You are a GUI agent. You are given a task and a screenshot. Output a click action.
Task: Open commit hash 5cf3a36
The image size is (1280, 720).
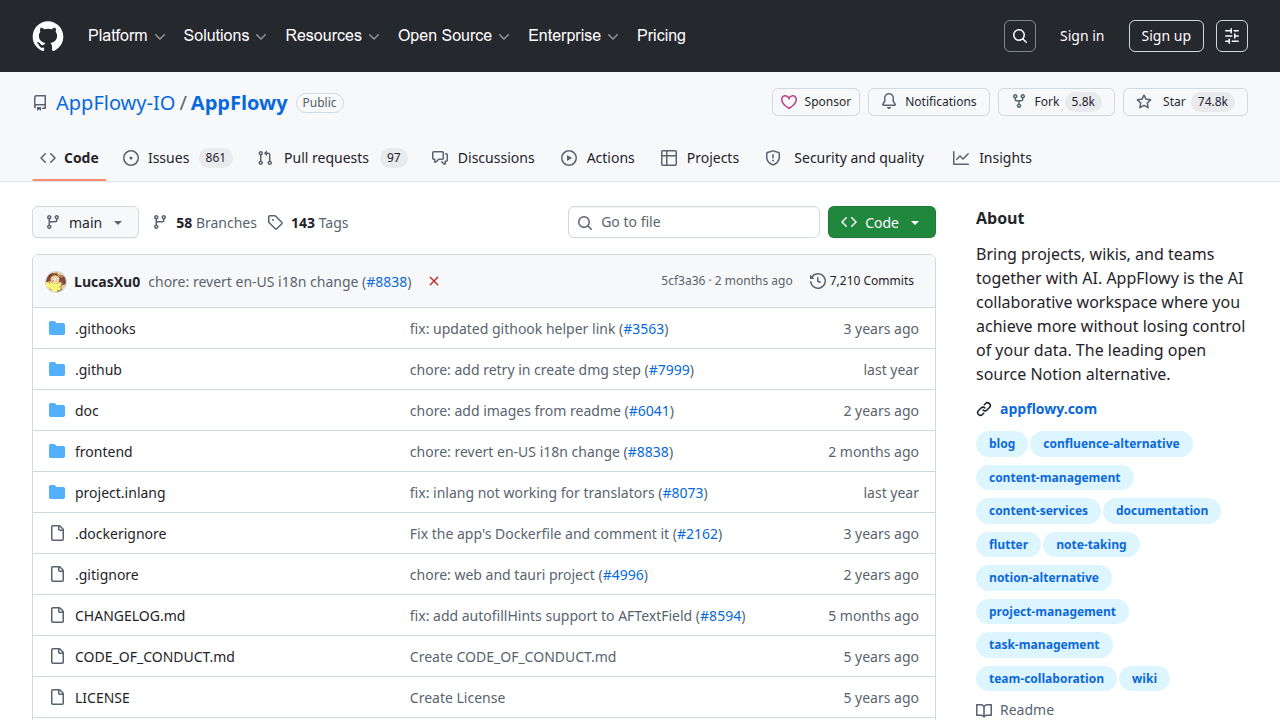pyautogui.click(x=683, y=281)
